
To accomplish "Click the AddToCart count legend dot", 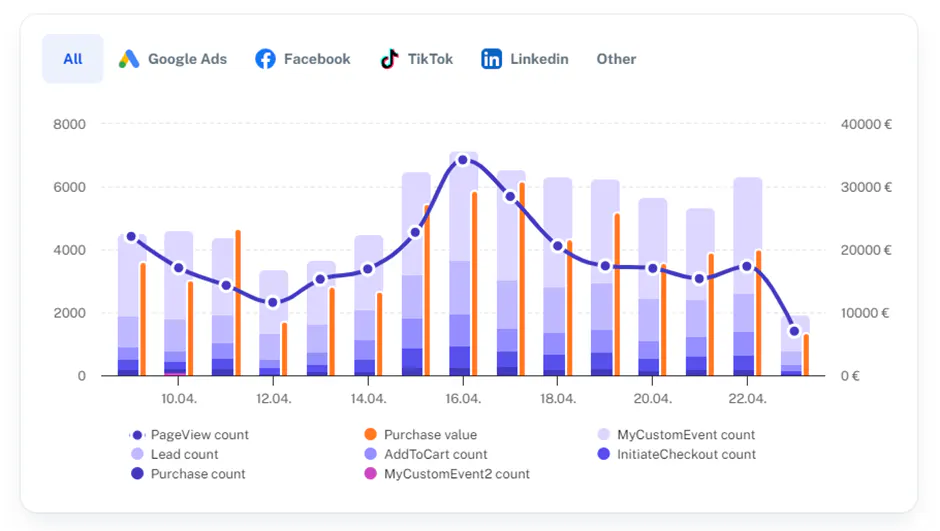I will click(370, 454).
